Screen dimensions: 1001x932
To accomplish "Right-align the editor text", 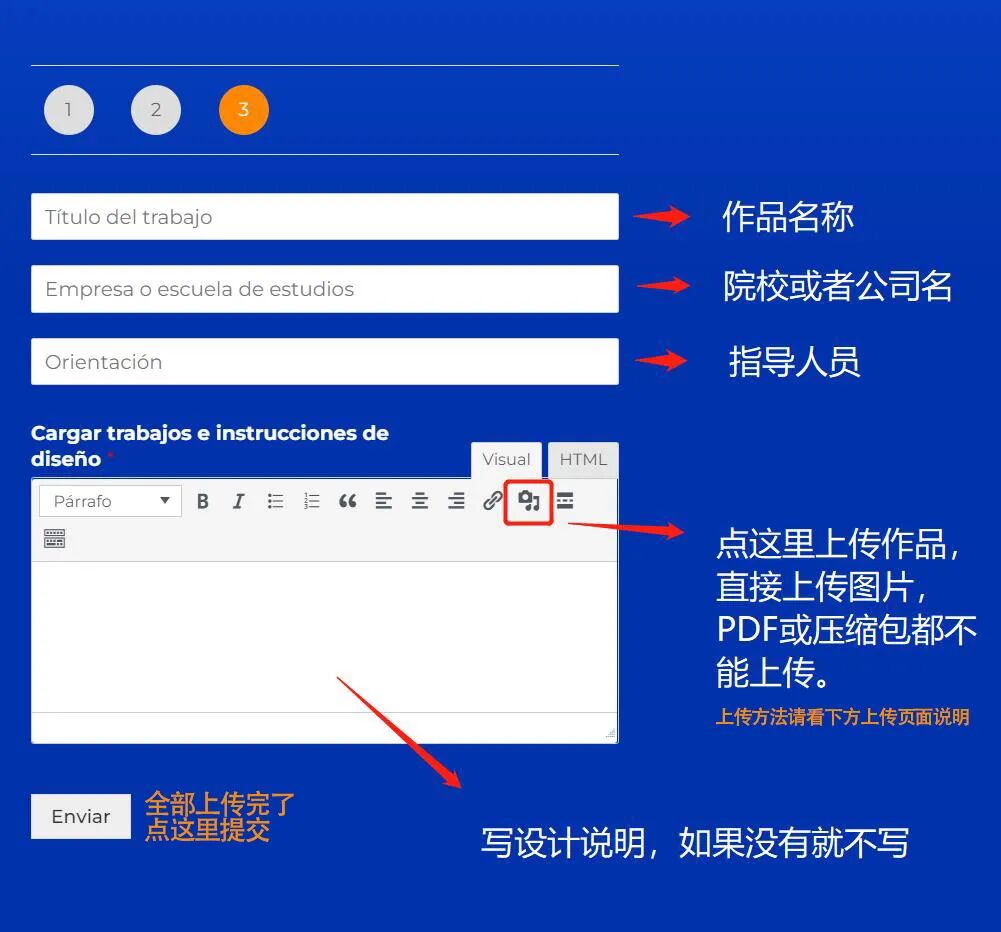I will tap(456, 500).
